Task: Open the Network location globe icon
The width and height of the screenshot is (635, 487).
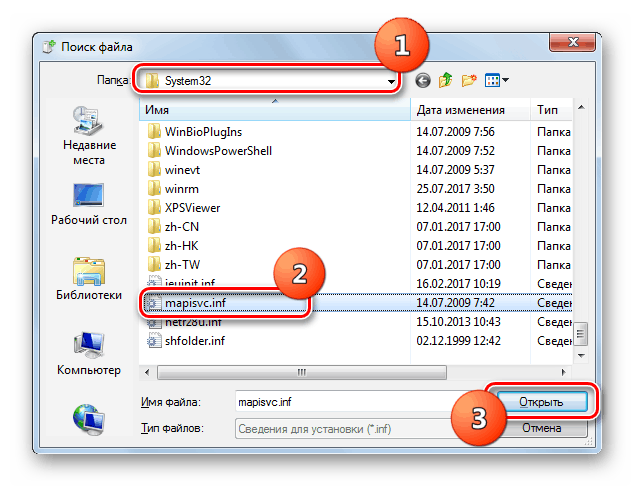Action: click(x=89, y=419)
